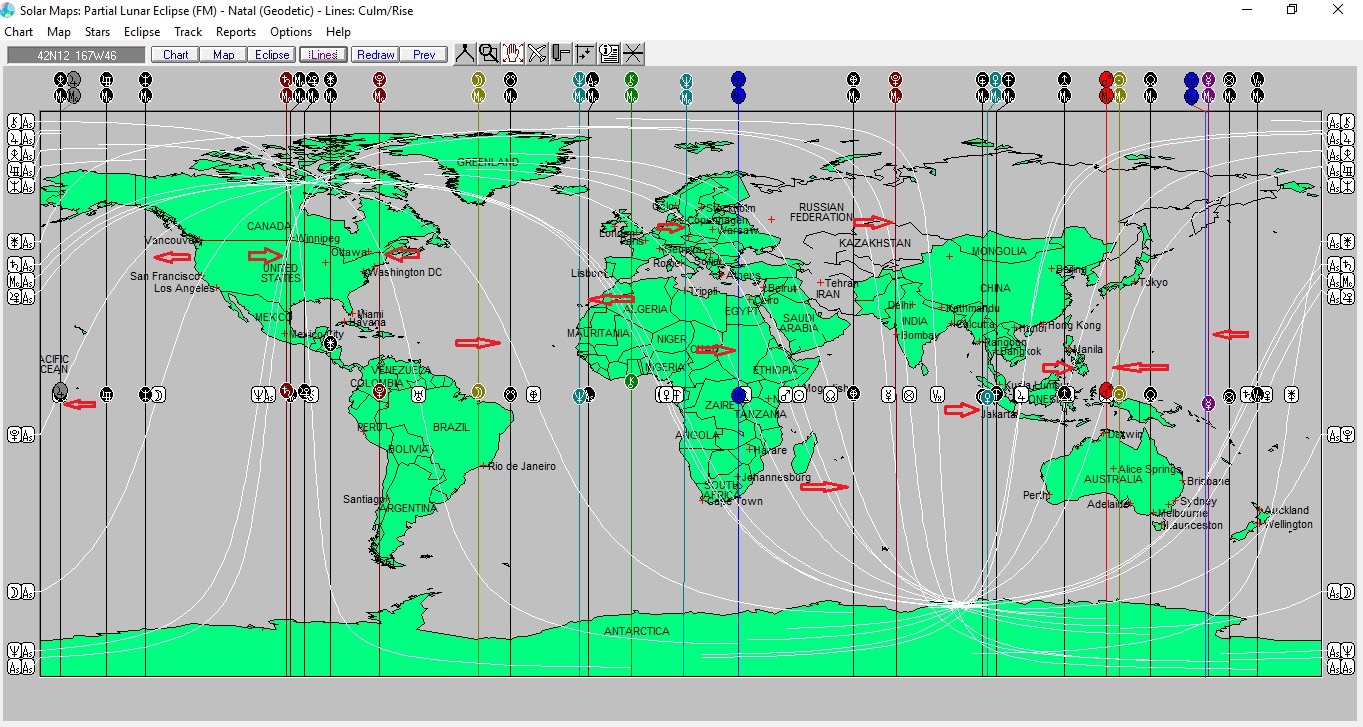Click the Rio de Janeiro city marker
Viewport: 1363px width, 727px height.
[x=485, y=466]
